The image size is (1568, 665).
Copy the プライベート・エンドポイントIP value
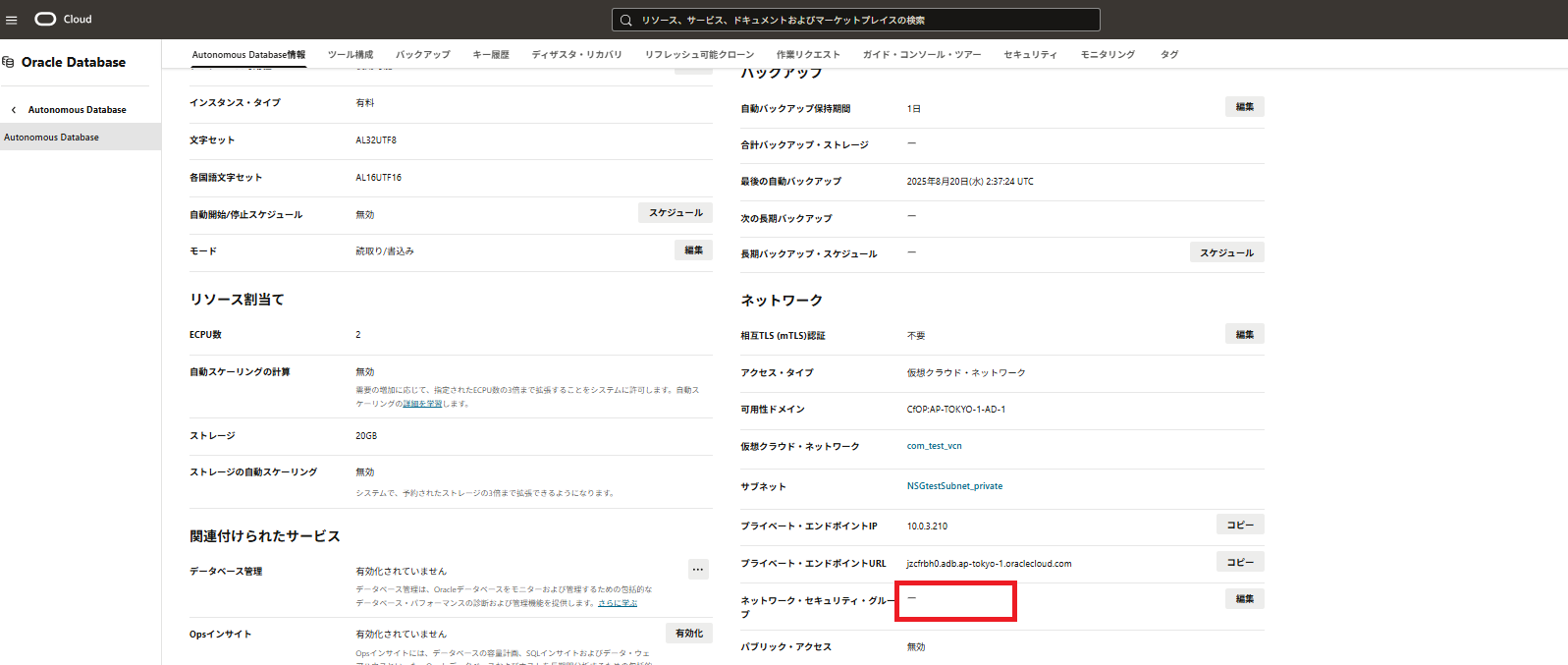coord(1240,526)
